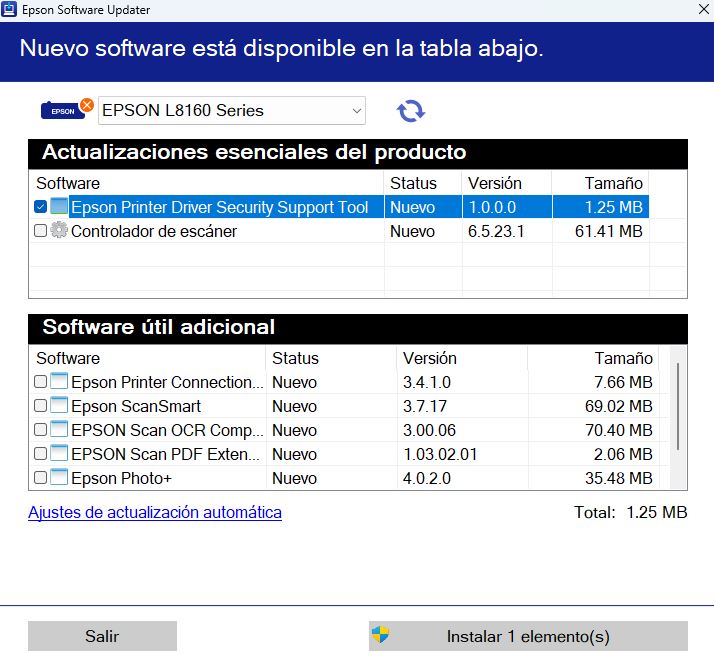
Task: Click the icon beside EPSON Scan PDF Exten...
Action: [x=59, y=453]
